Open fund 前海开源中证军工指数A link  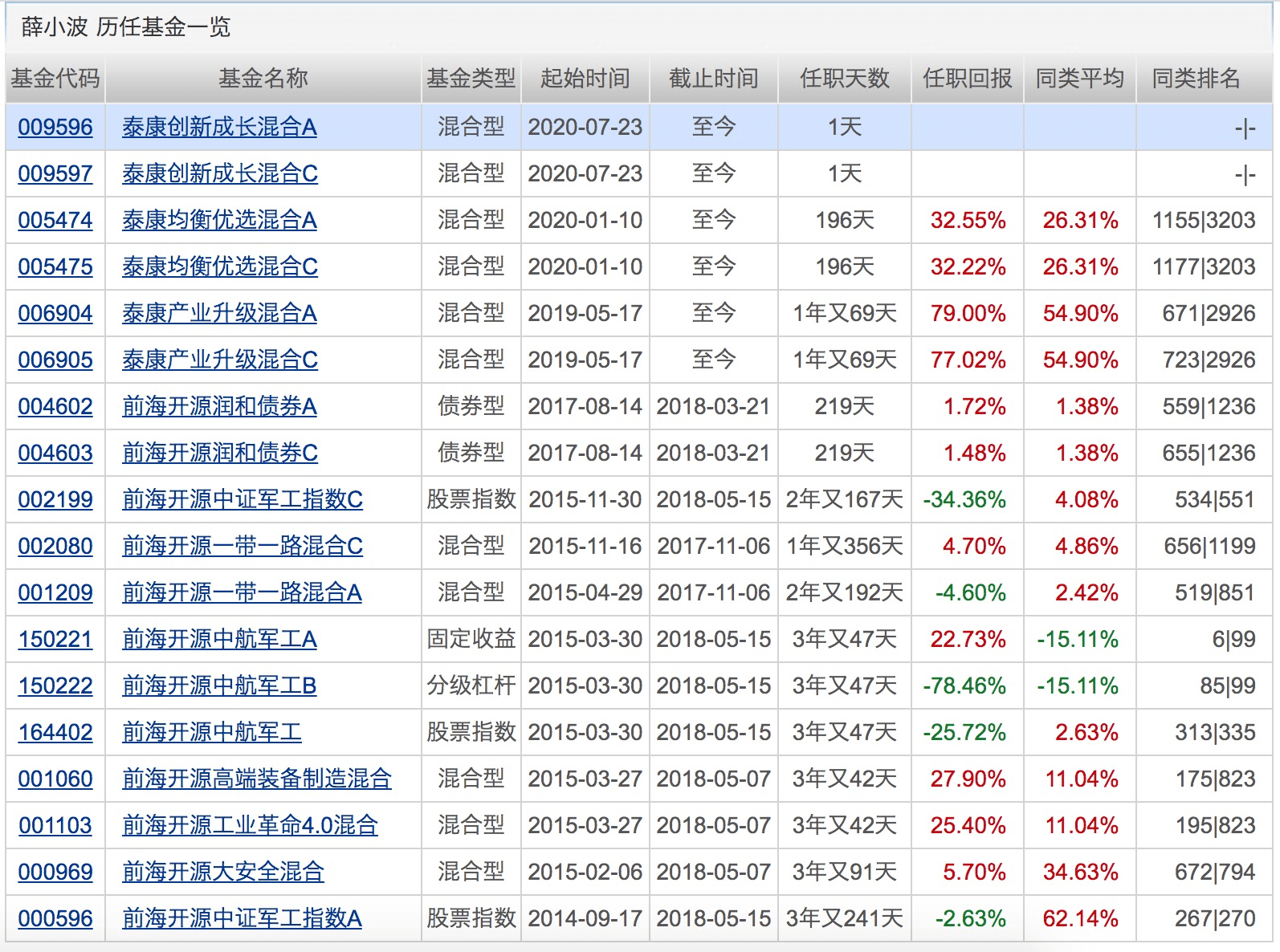(x=242, y=918)
